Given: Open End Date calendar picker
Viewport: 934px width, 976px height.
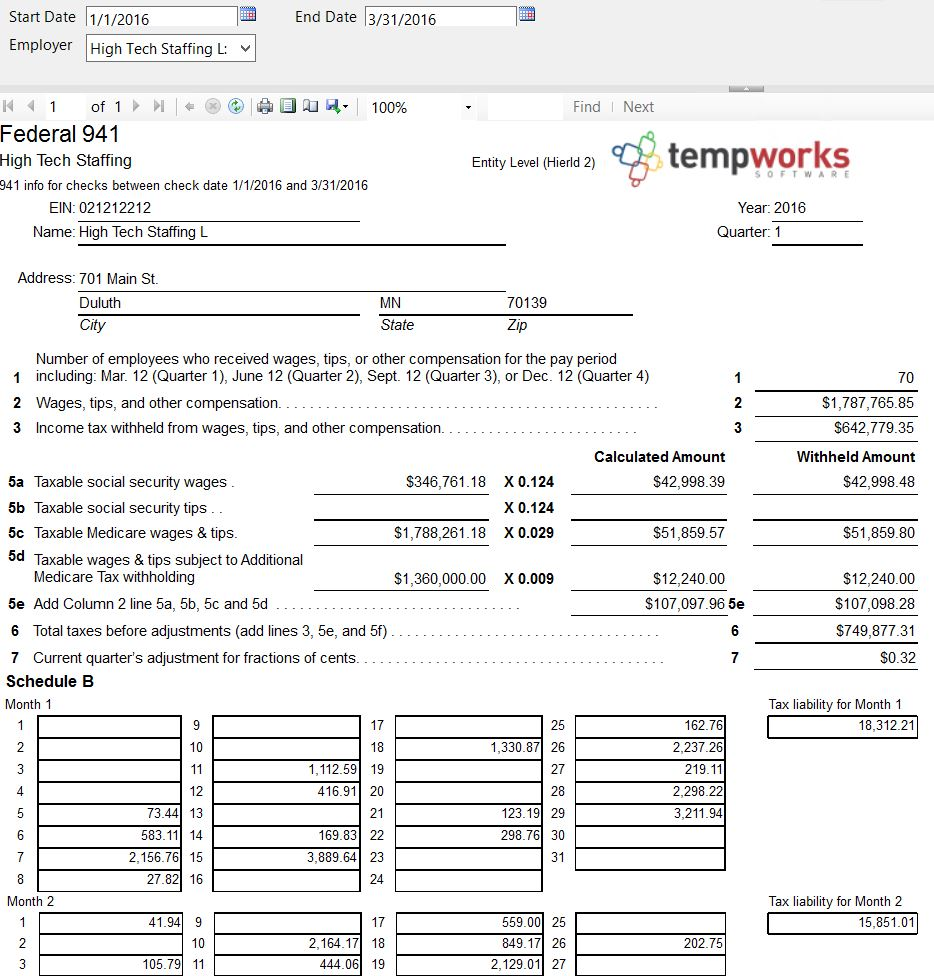Looking at the screenshot, I should (526, 14).
